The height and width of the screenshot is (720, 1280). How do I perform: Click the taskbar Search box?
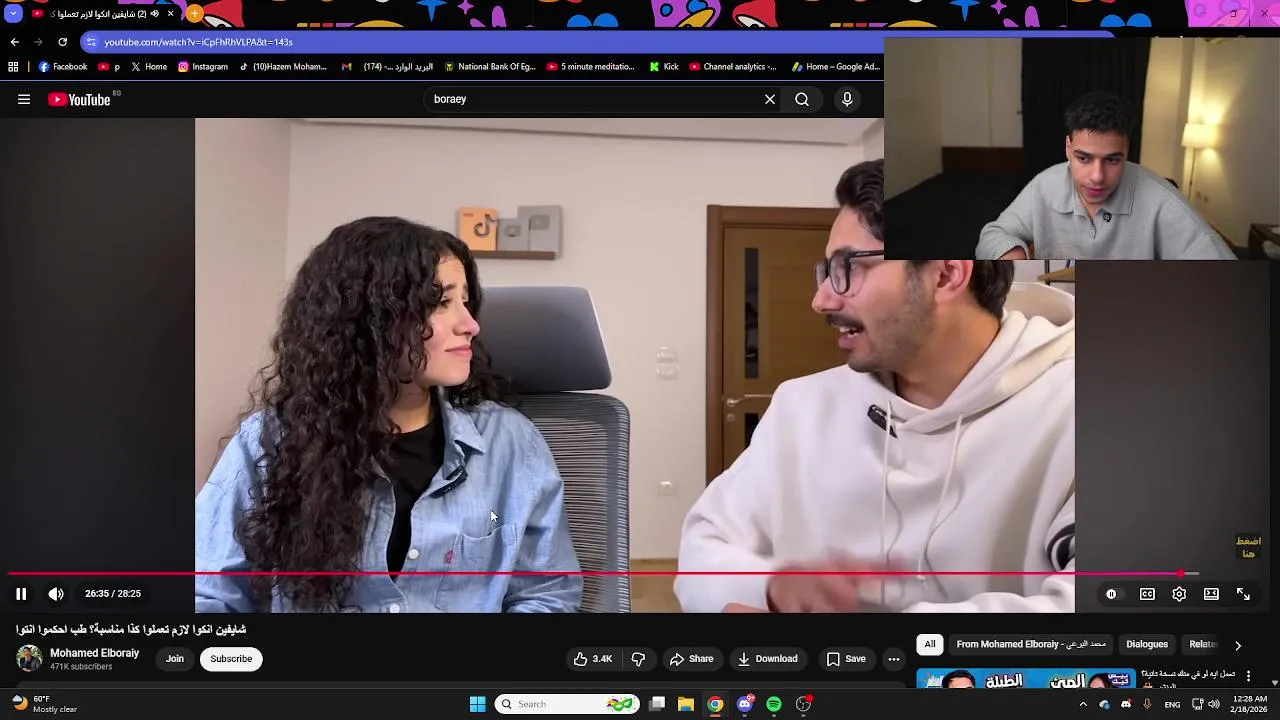[568, 704]
